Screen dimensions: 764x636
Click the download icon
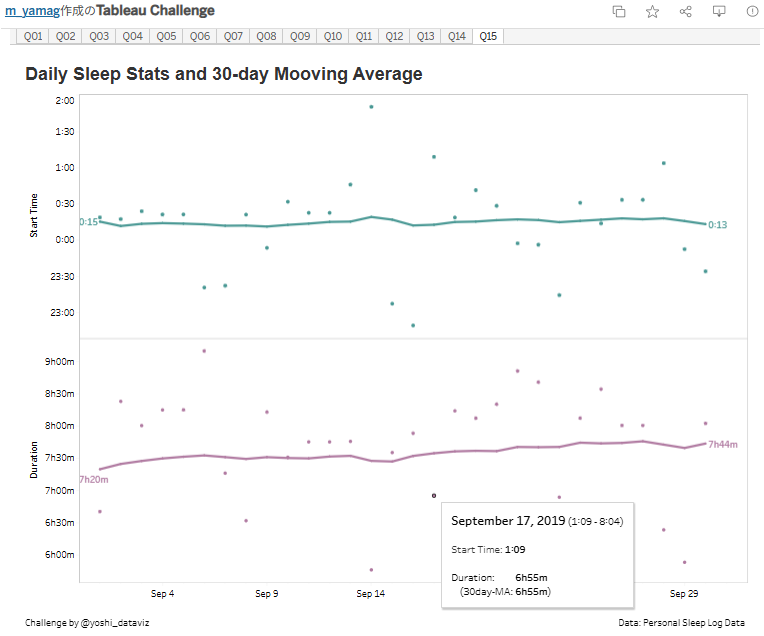tap(719, 11)
